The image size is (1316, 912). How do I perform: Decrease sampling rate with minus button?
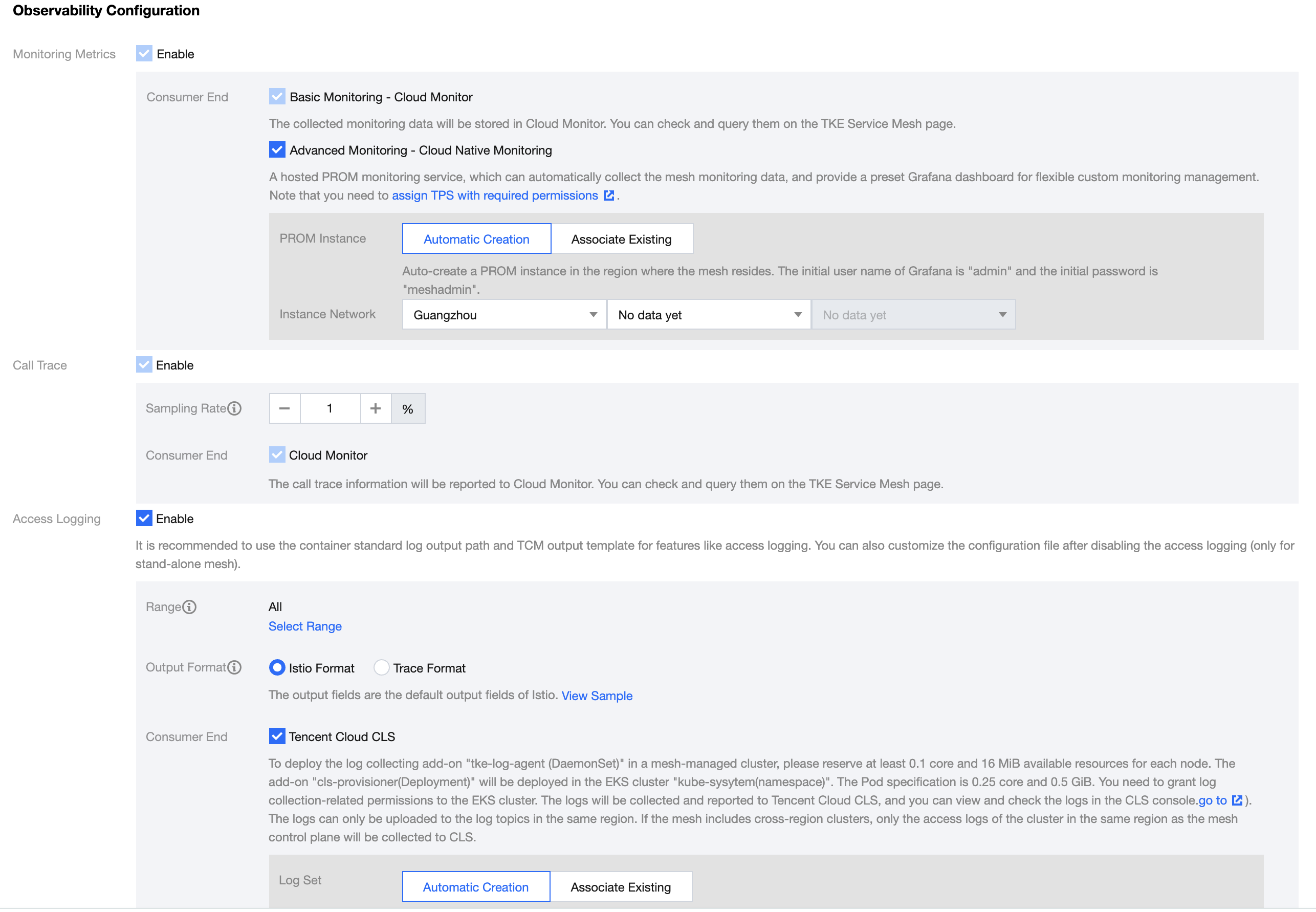pos(284,408)
